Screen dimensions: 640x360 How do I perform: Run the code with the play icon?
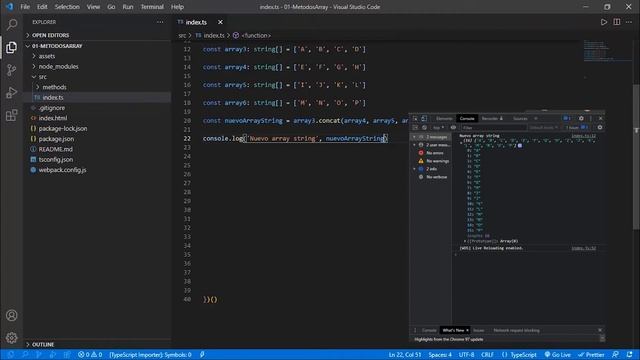coord(604,22)
